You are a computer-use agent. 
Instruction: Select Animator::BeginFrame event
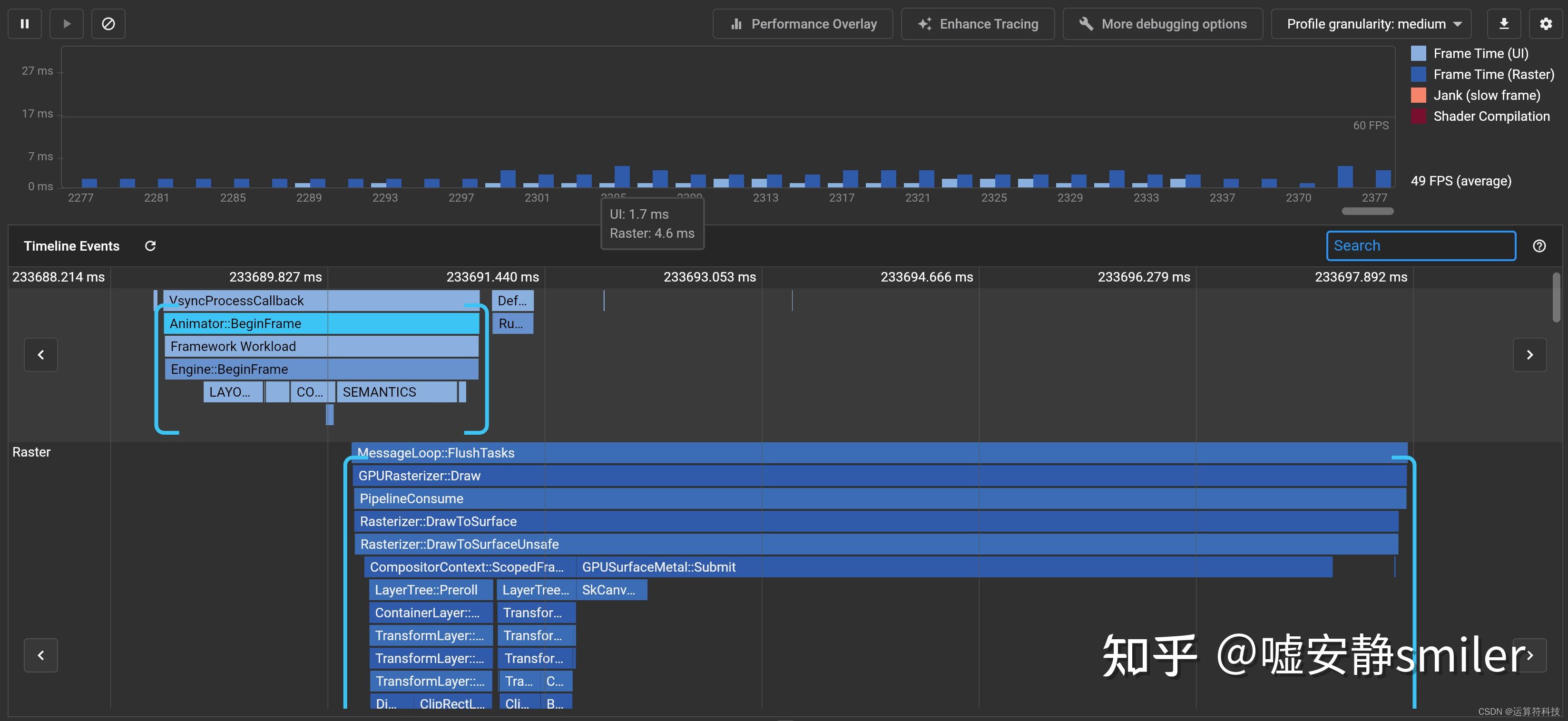click(322, 324)
